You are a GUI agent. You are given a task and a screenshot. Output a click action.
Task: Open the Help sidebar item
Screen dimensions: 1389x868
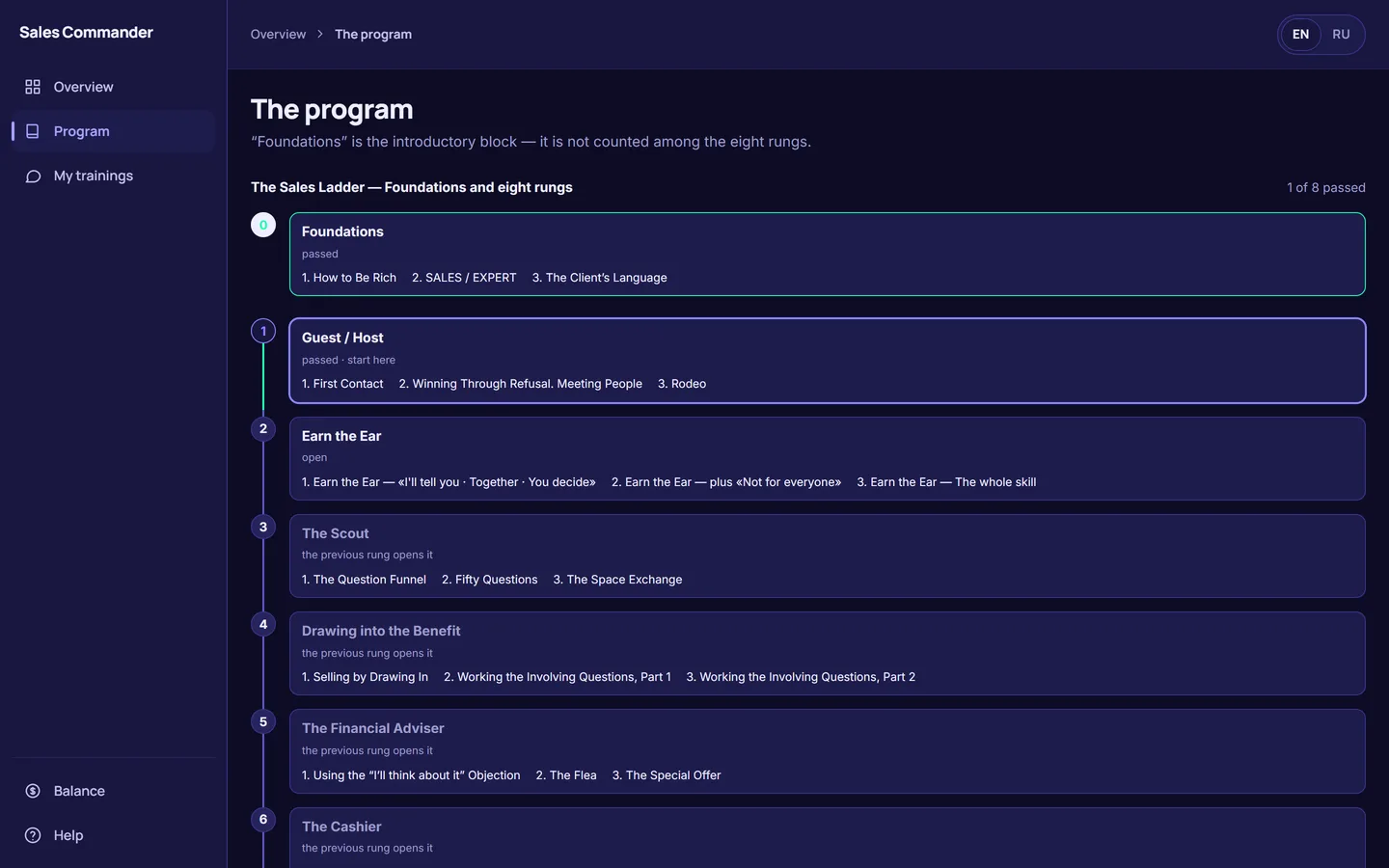coord(113,835)
